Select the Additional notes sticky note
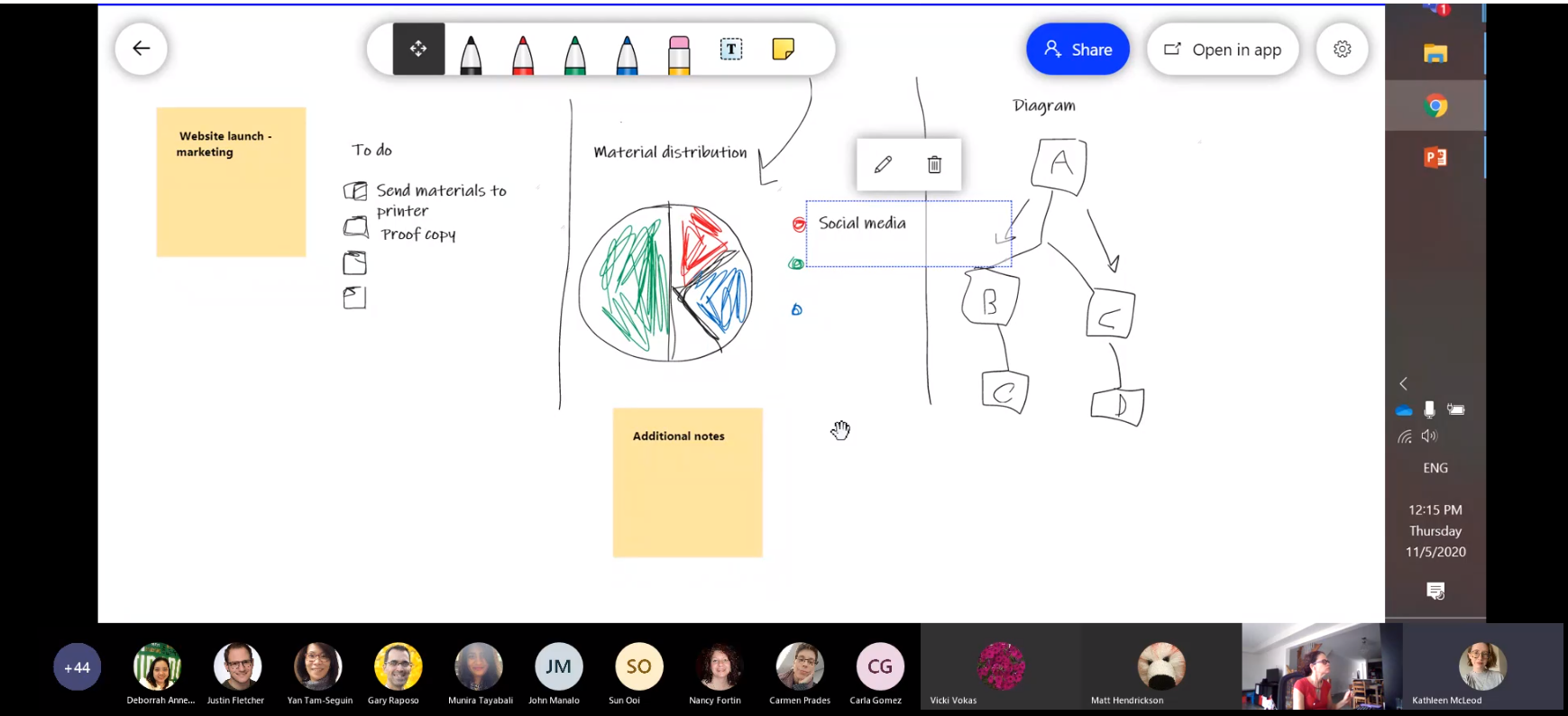The height and width of the screenshot is (716, 1568). tap(688, 482)
